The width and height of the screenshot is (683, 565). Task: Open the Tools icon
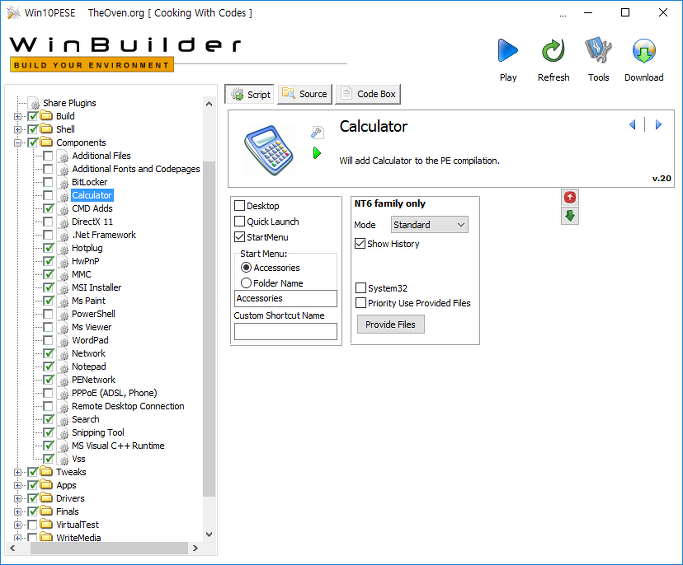tap(598, 50)
